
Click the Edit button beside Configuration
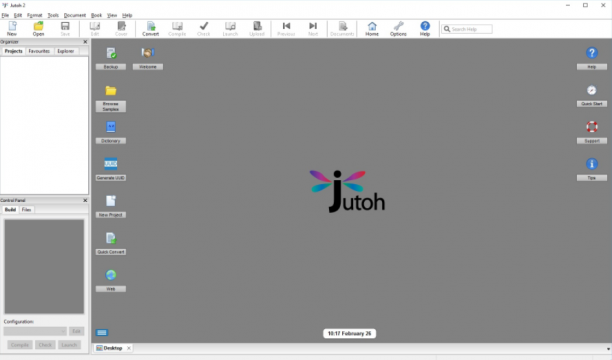pyautogui.click(x=76, y=331)
